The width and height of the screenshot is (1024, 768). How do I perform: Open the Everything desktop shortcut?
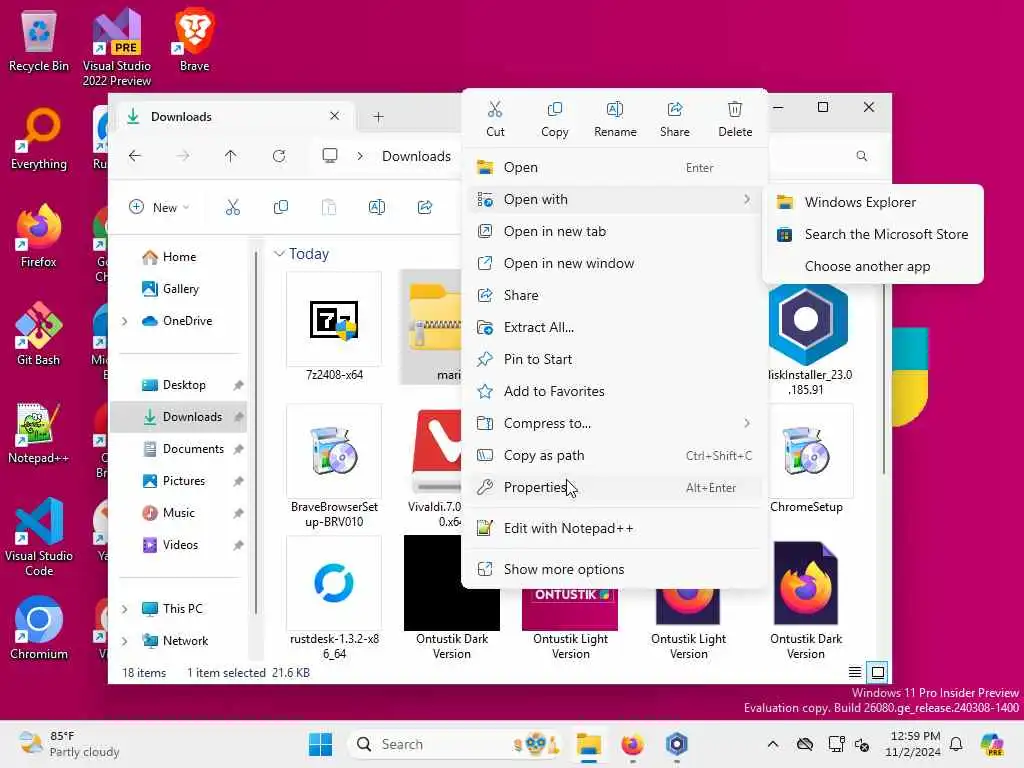pyautogui.click(x=39, y=138)
